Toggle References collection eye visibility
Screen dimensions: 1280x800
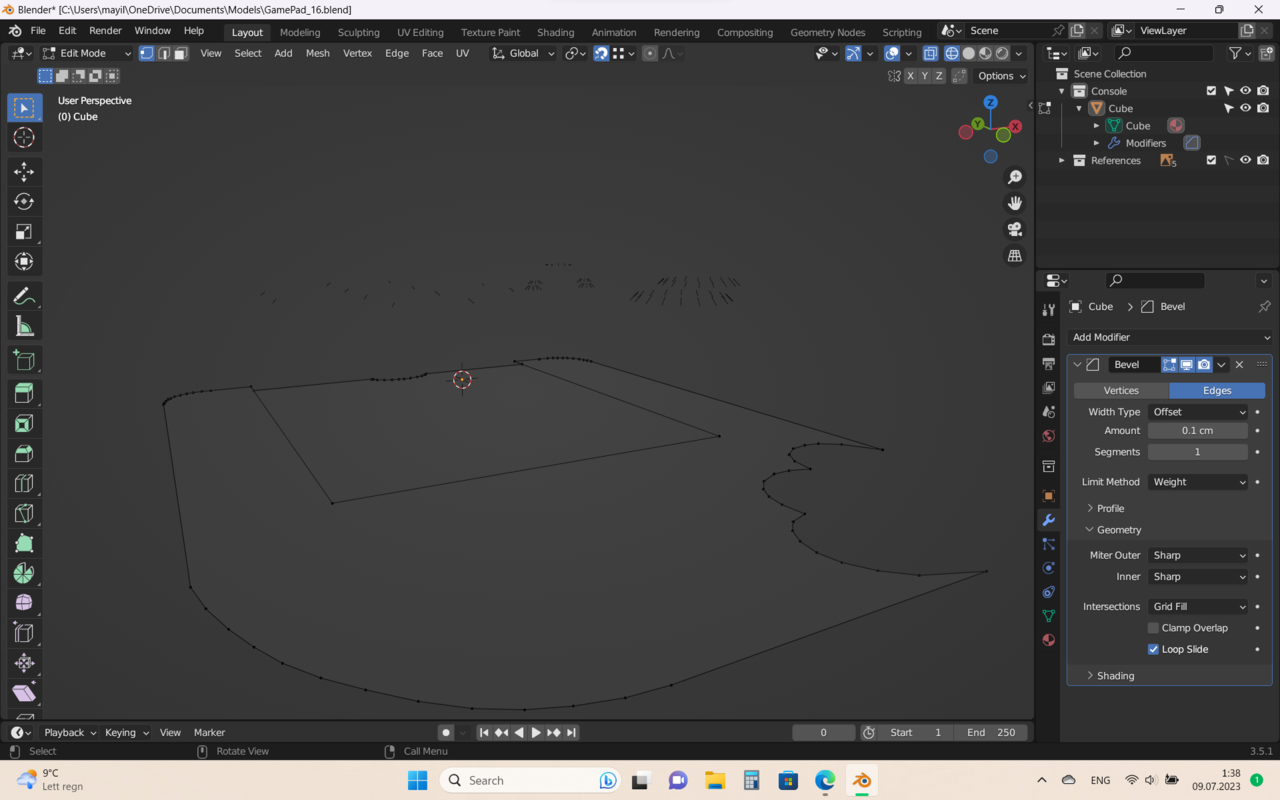pyautogui.click(x=1246, y=160)
